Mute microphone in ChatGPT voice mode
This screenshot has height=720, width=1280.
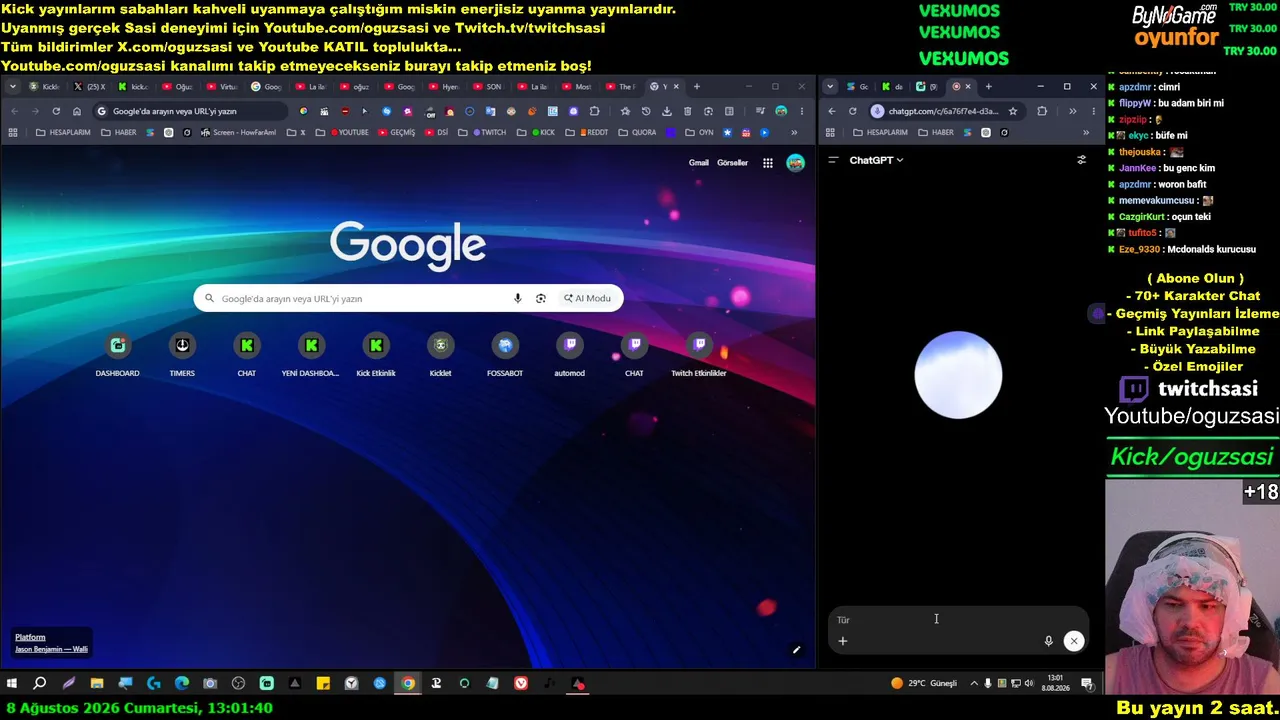[x=1048, y=641]
